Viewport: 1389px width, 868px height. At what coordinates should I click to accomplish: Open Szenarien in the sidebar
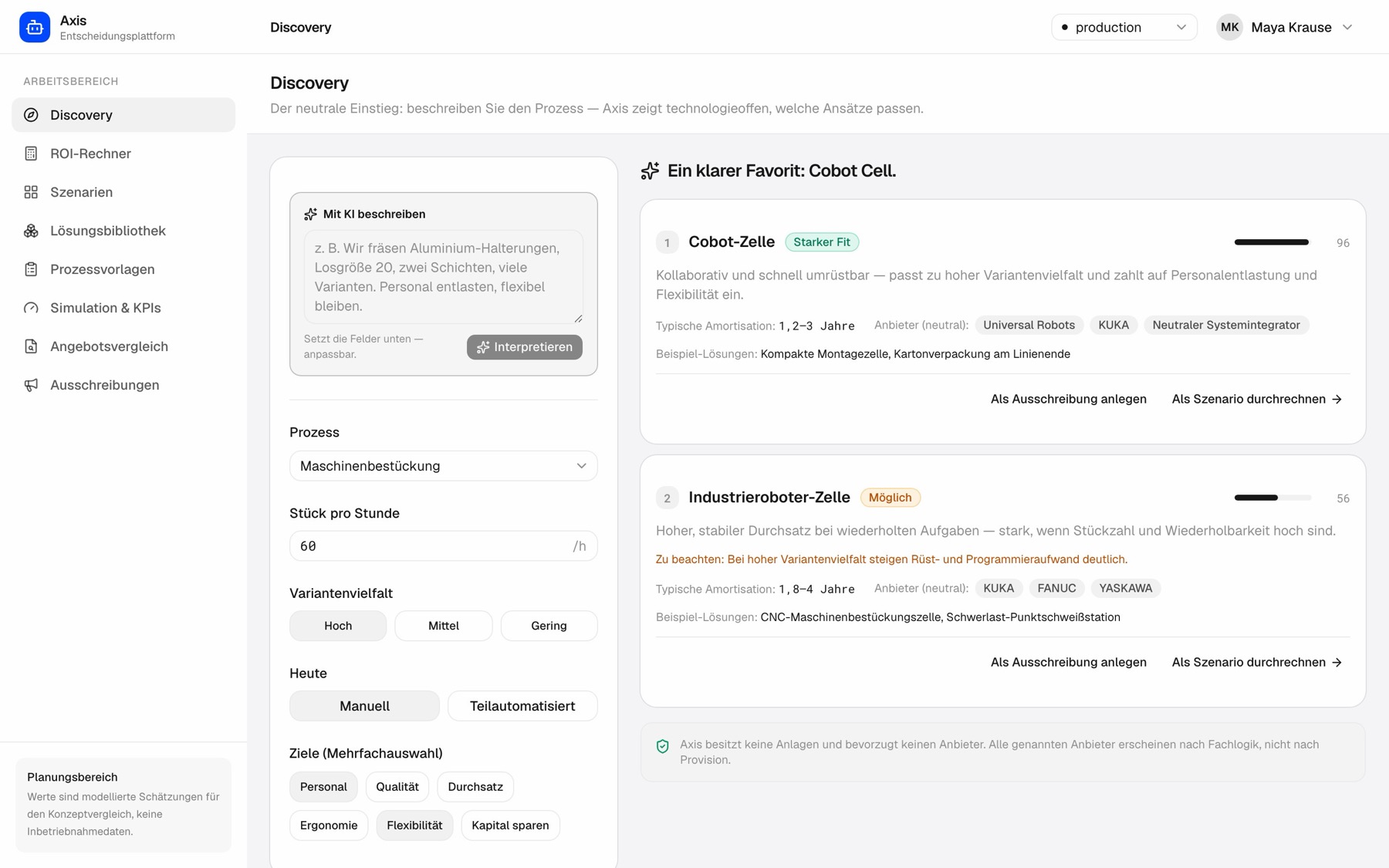(x=123, y=192)
